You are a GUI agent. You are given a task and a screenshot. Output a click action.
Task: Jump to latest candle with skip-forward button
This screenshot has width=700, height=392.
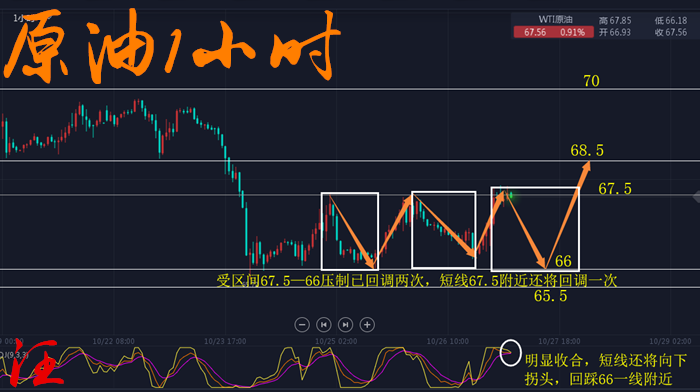click(x=345, y=325)
